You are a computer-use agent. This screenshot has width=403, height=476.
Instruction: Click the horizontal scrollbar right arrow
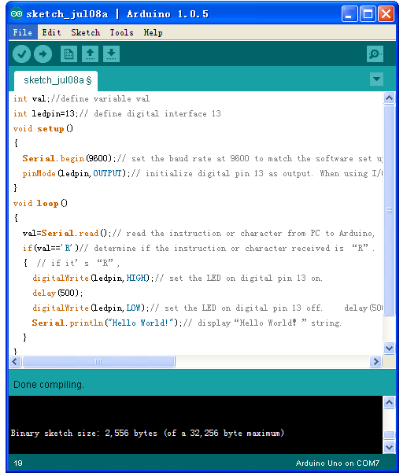[376, 362]
